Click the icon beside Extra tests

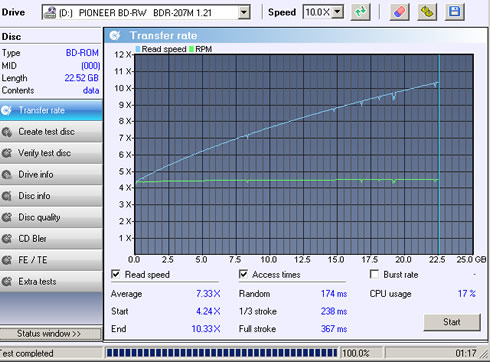tap(7, 282)
